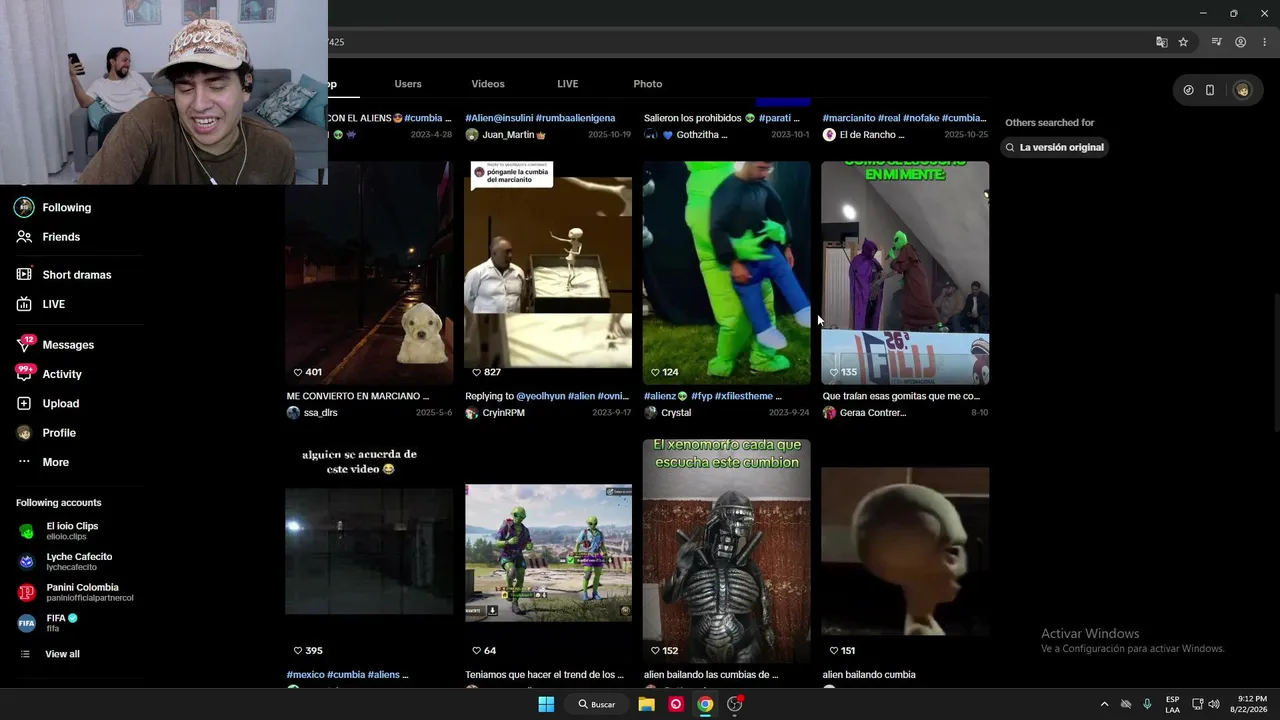Open the #mexico hashtag link
1280x720 pixels.
coord(304,675)
